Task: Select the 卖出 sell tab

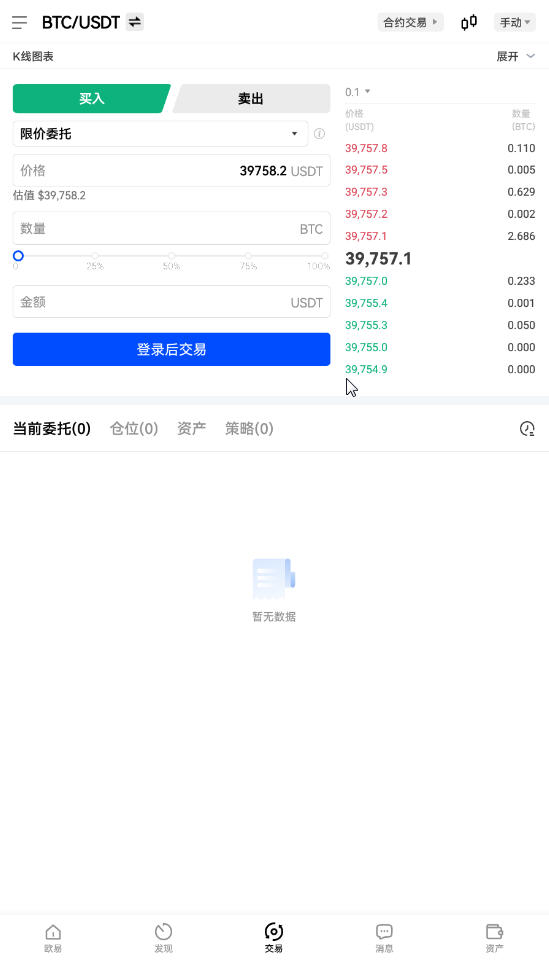Action: (251, 99)
